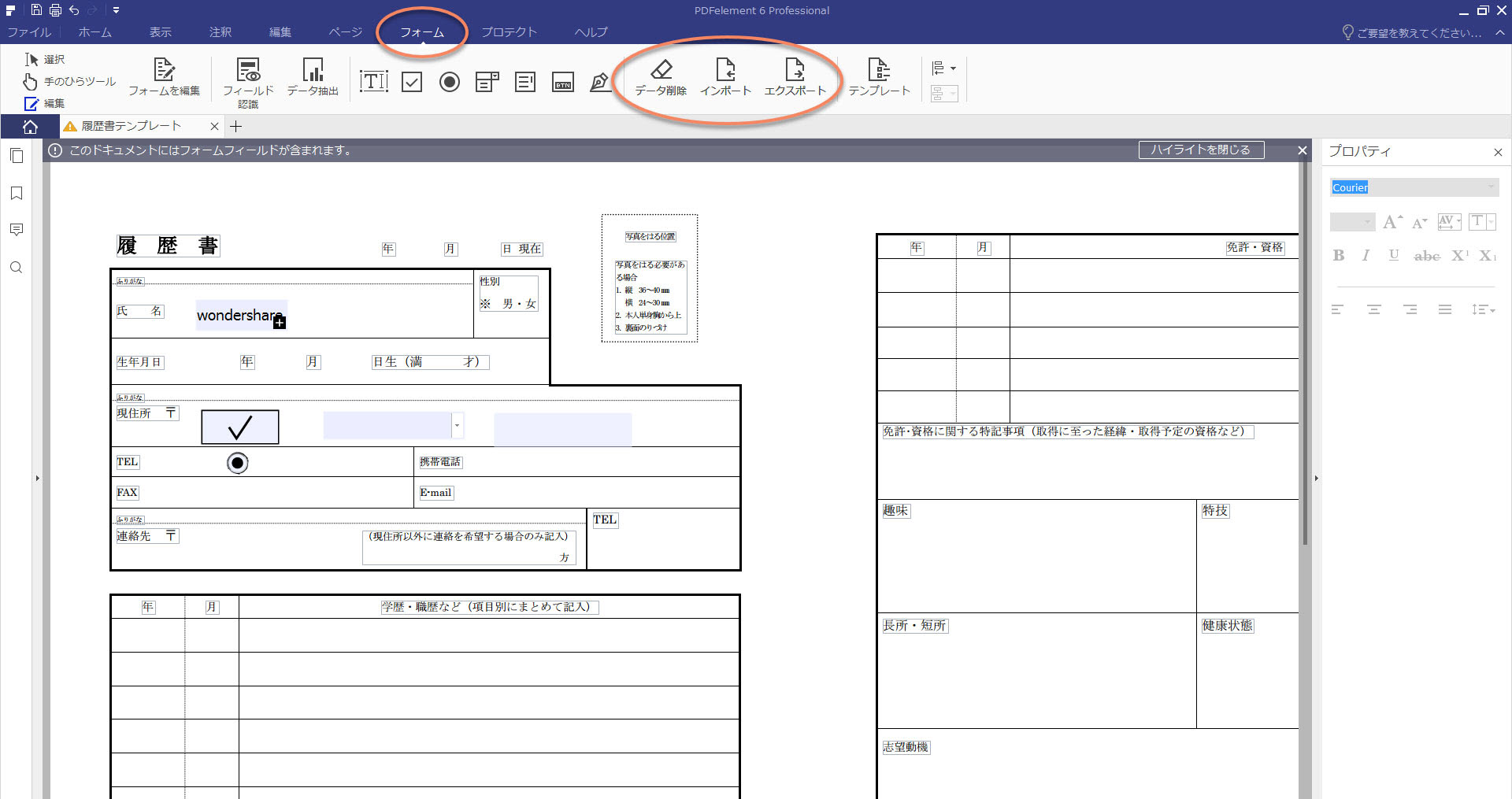Click データ削除 eraser icon
The image size is (1512, 799).
tap(661, 77)
